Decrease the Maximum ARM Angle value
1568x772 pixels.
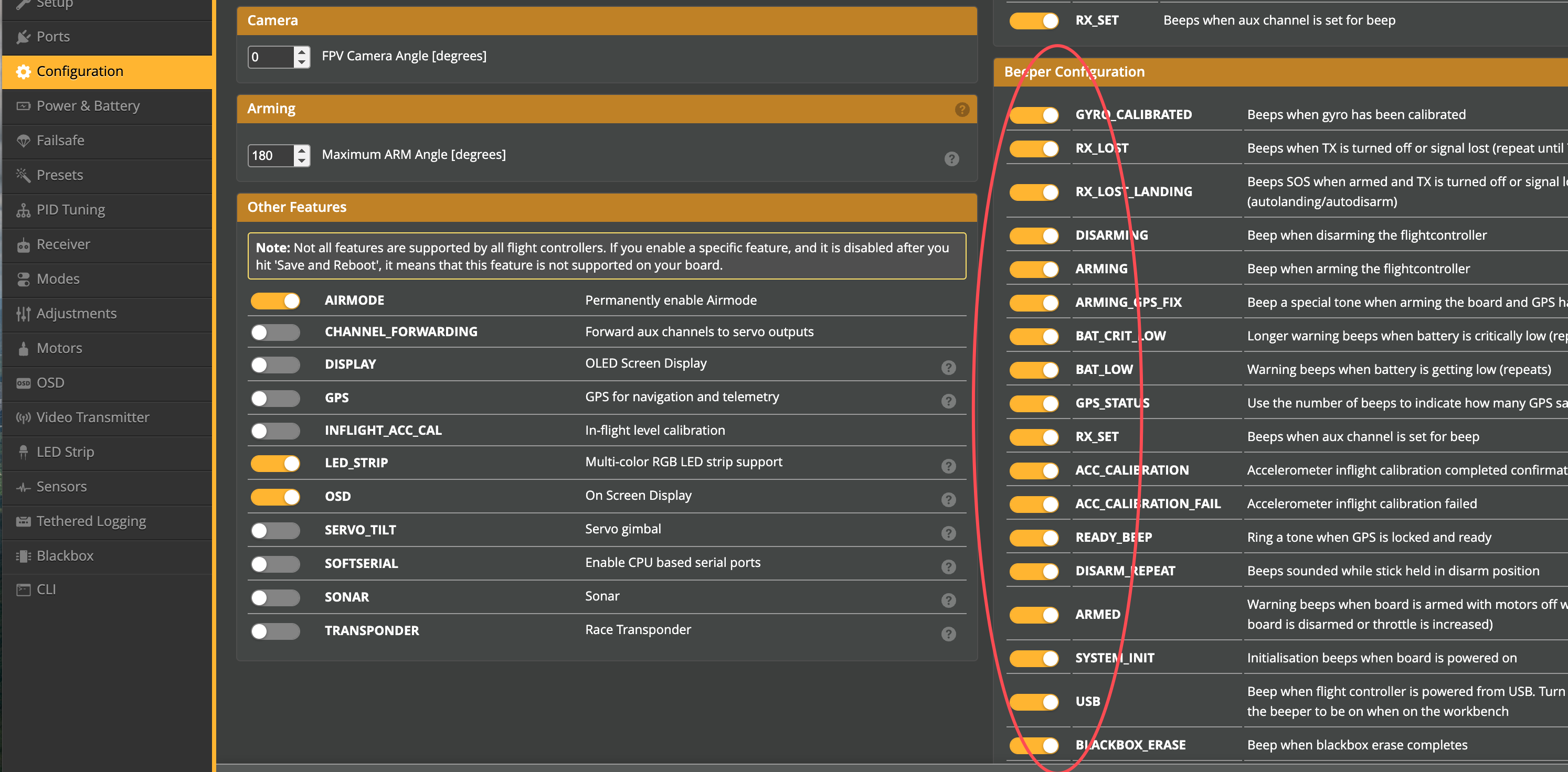tap(302, 161)
